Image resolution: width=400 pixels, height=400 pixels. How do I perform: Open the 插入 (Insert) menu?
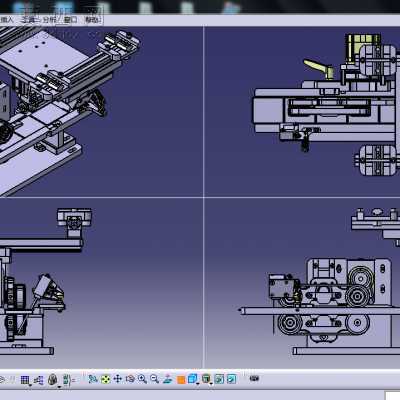[7, 20]
